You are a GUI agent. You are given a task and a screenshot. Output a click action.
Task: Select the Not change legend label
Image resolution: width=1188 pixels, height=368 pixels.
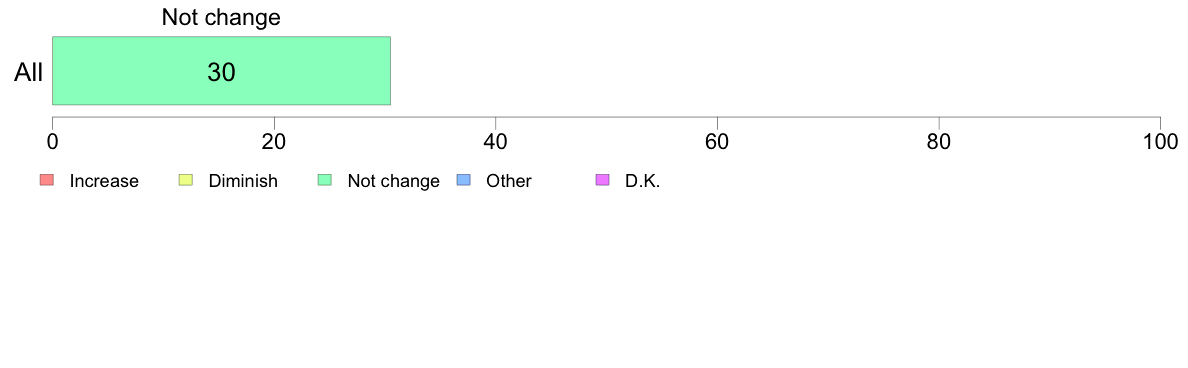(x=393, y=181)
